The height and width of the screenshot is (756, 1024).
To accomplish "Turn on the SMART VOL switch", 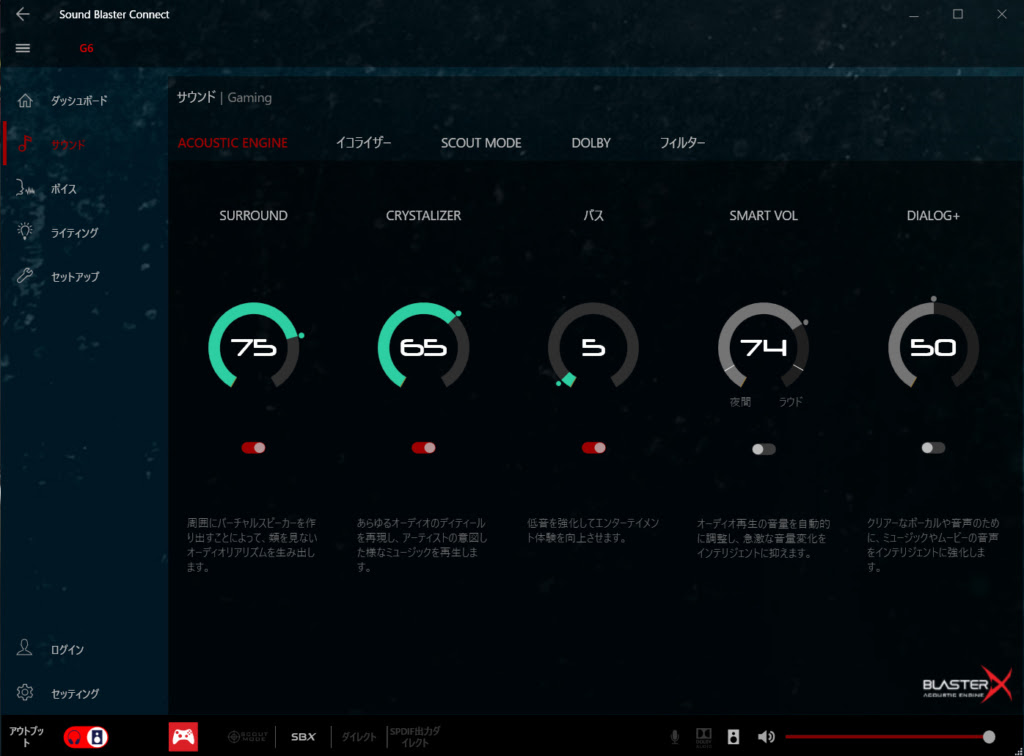I will (x=763, y=449).
